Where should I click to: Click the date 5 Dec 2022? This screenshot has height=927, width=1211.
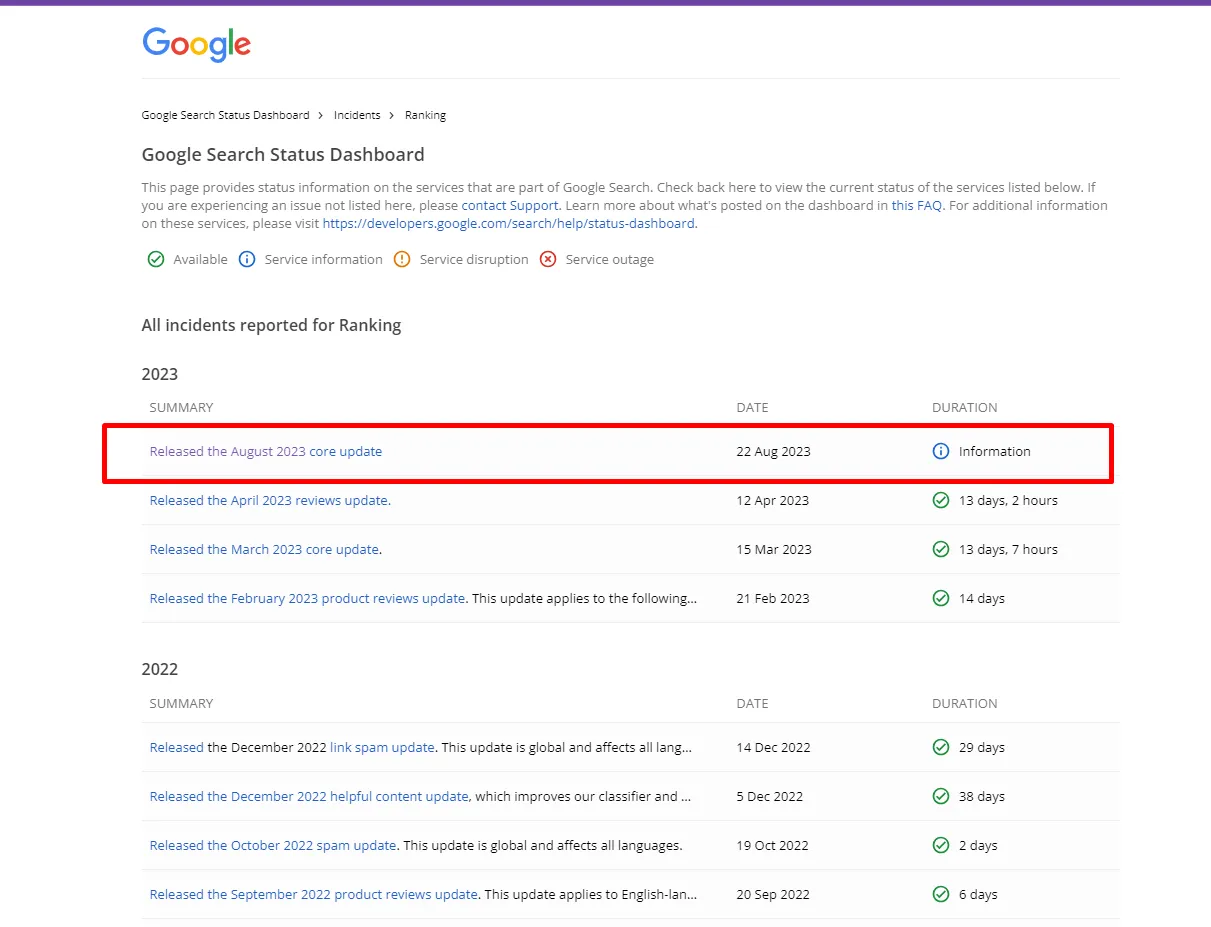[770, 796]
